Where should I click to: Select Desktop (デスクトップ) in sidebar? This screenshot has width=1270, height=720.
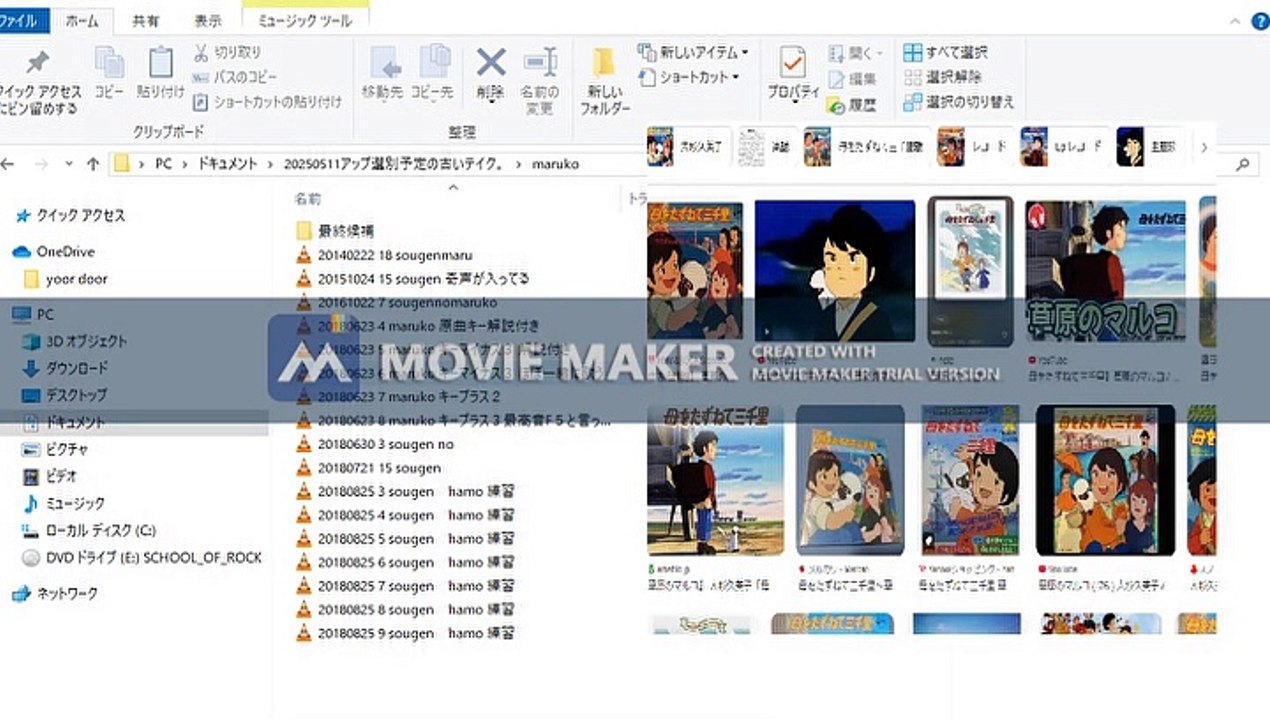64,395
